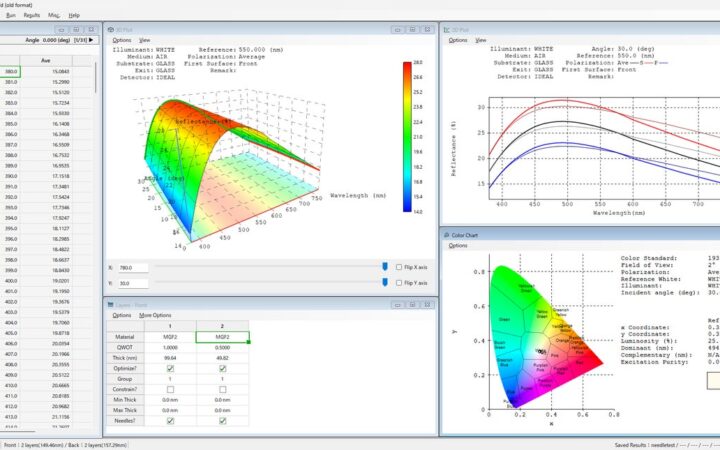Minimize the 3D Plot window

coord(398,29)
